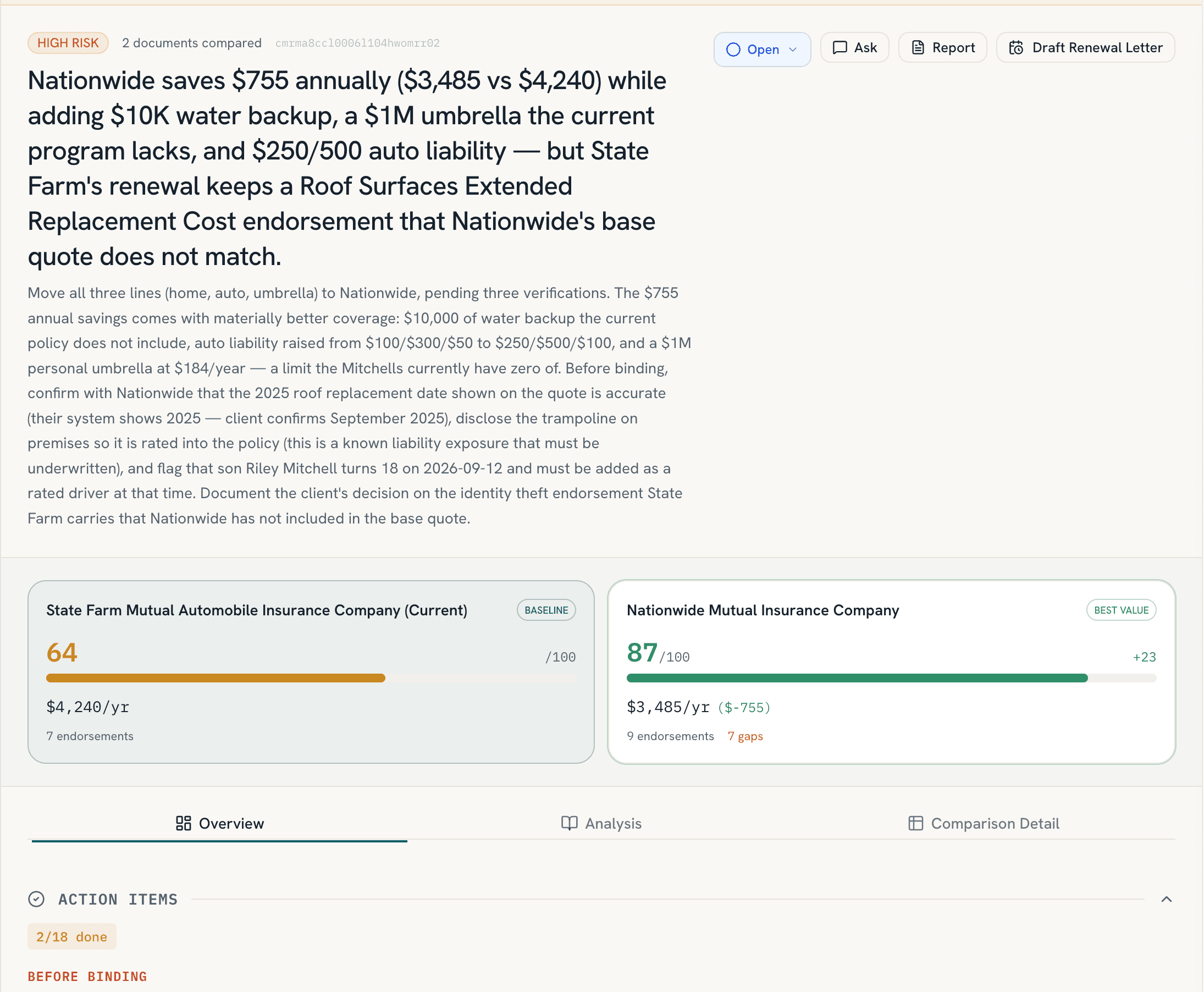Click the Ask button

pyautogui.click(x=854, y=47)
